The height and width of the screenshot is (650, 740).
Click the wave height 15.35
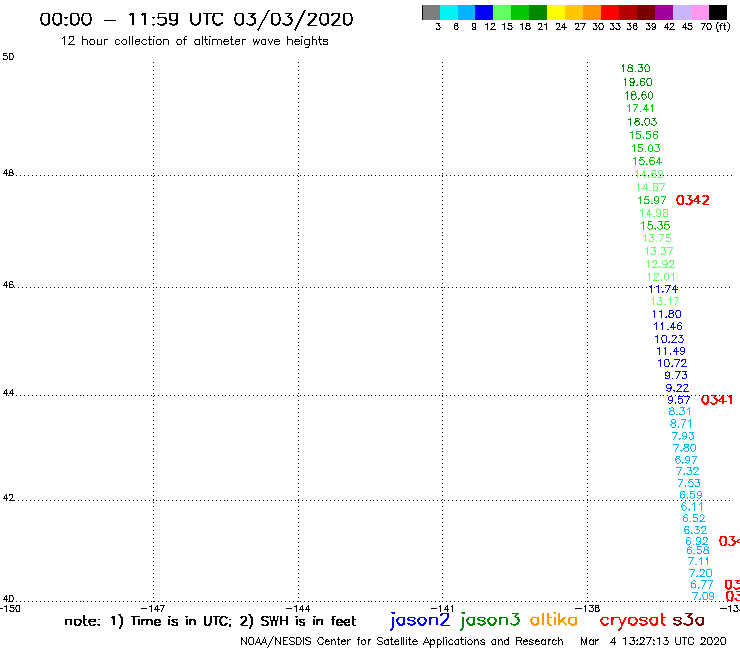click(655, 226)
